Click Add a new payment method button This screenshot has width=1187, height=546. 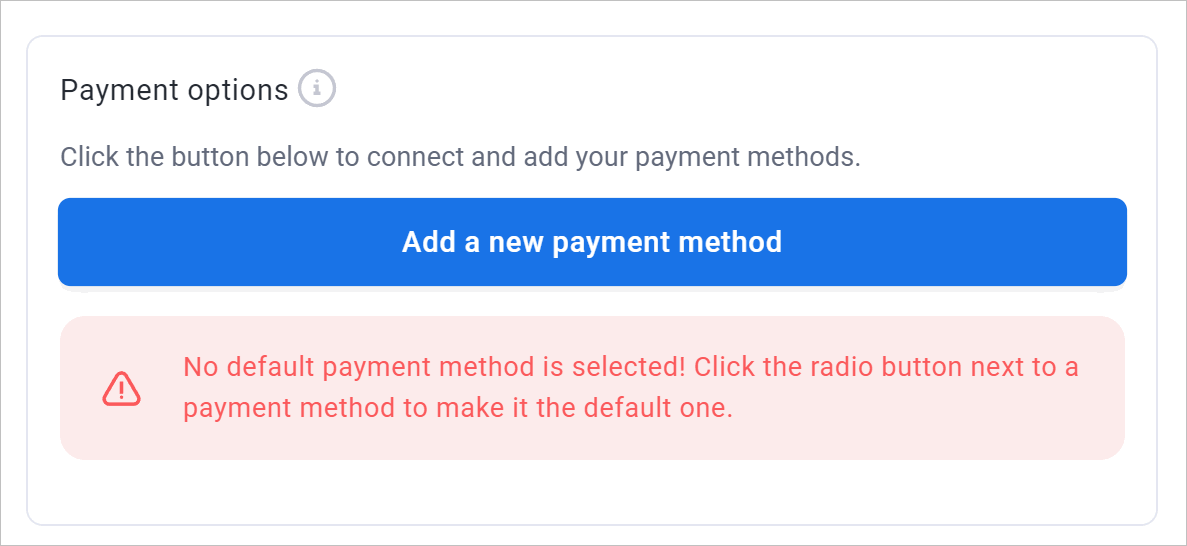(x=592, y=242)
